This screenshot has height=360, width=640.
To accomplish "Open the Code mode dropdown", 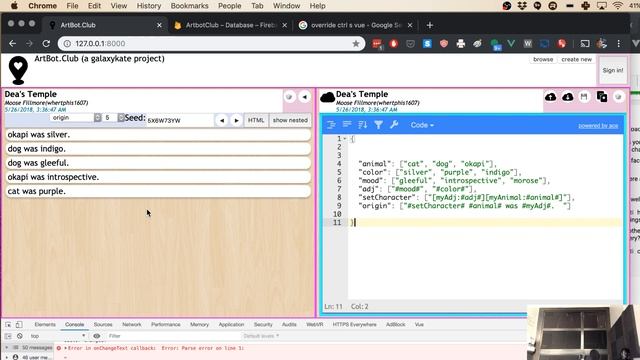I will [422, 125].
